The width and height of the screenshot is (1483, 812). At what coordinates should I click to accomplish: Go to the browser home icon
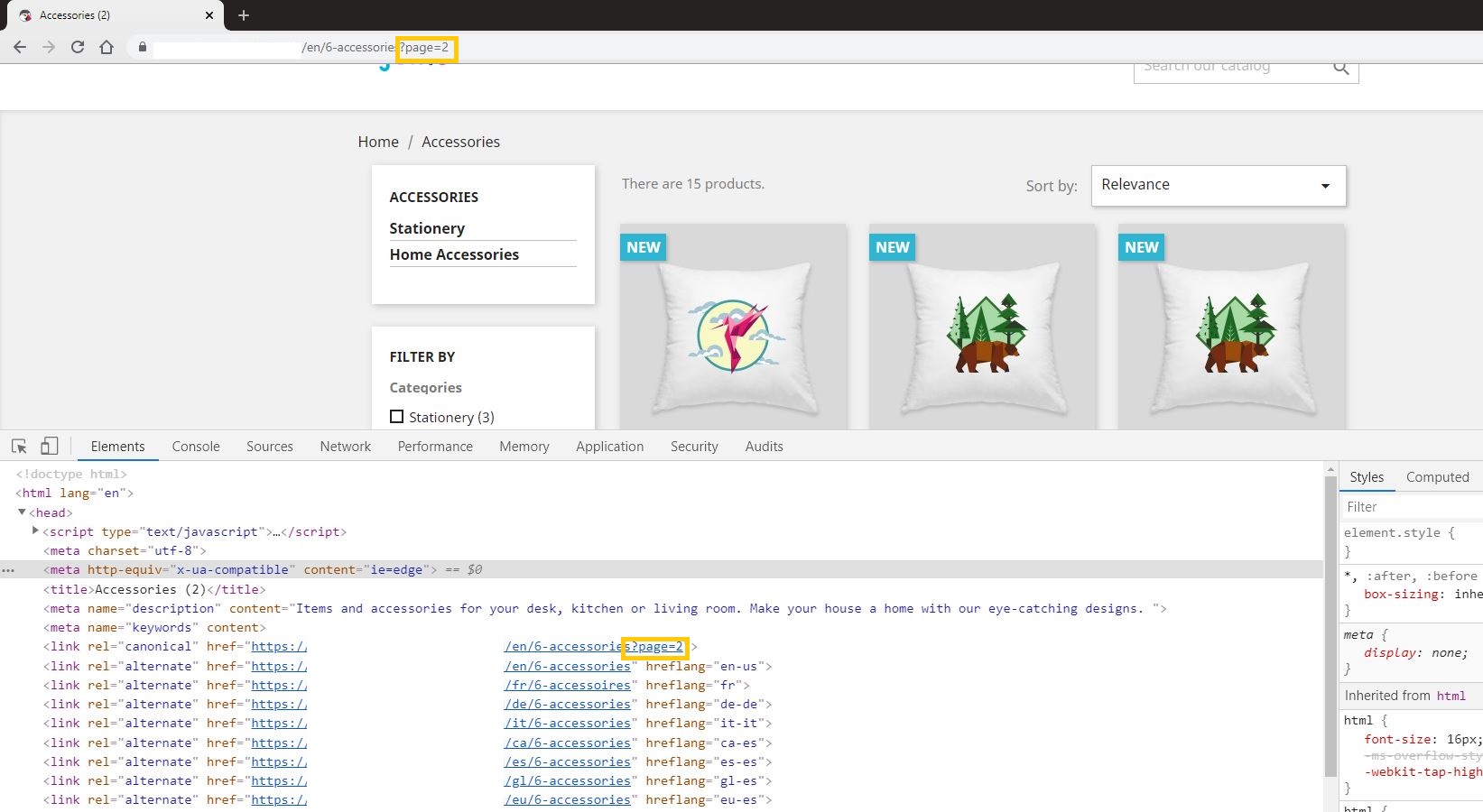tap(107, 47)
